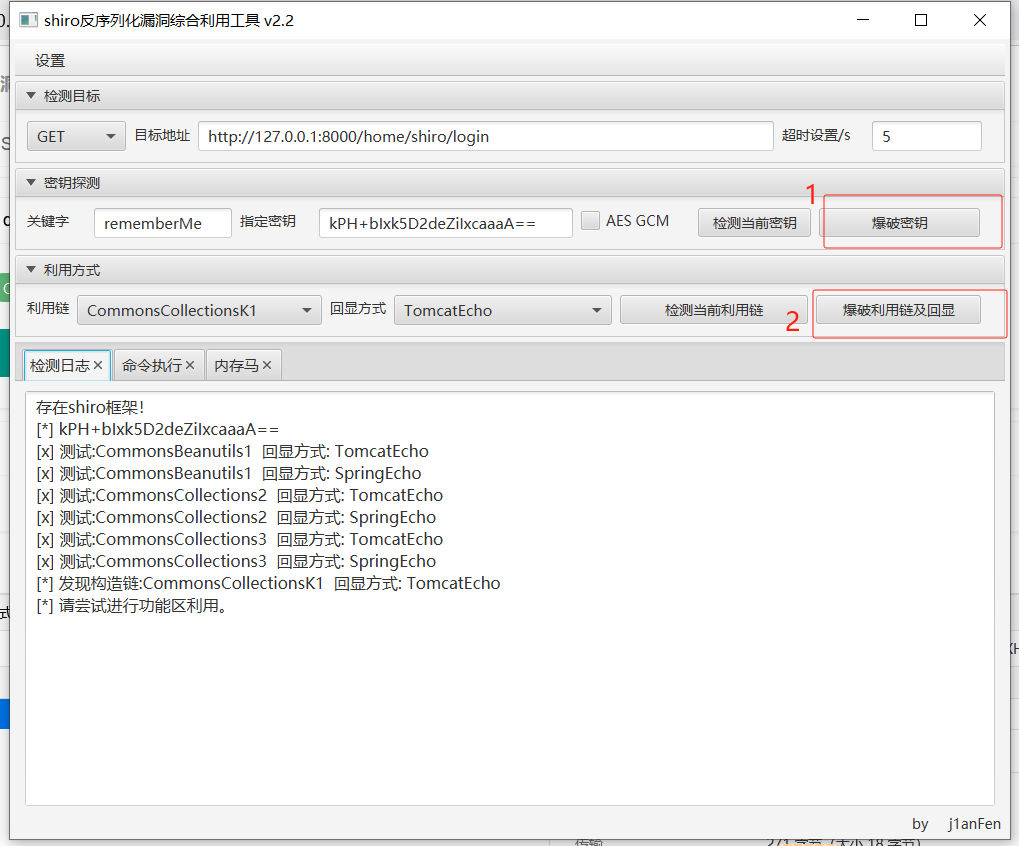This screenshot has width=1019, height=846.
Task: Close the 内存马 tab
Action: (x=266, y=365)
